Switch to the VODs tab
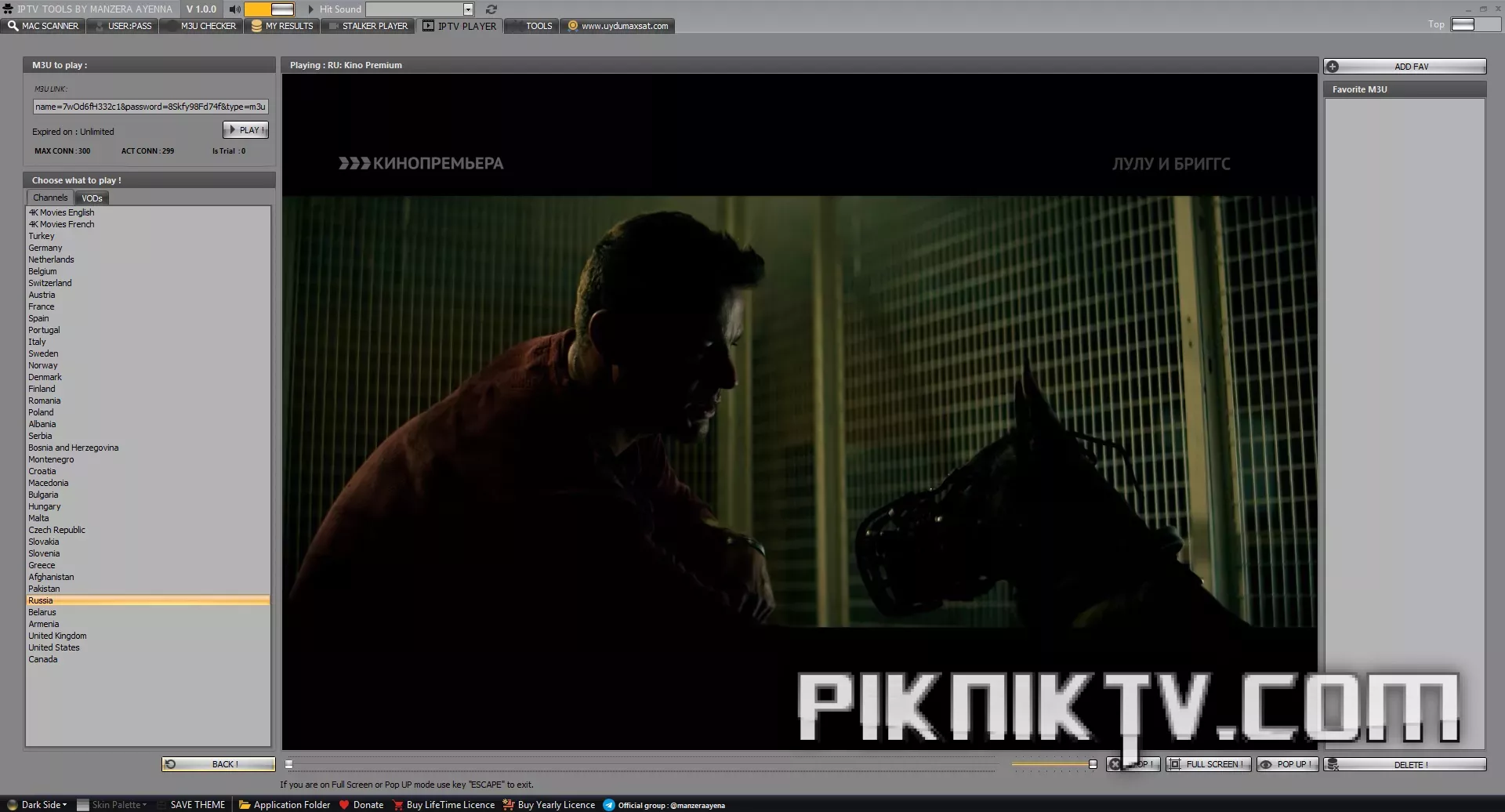Image resolution: width=1505 pixels, height=812 pixels. pos(92,198)
